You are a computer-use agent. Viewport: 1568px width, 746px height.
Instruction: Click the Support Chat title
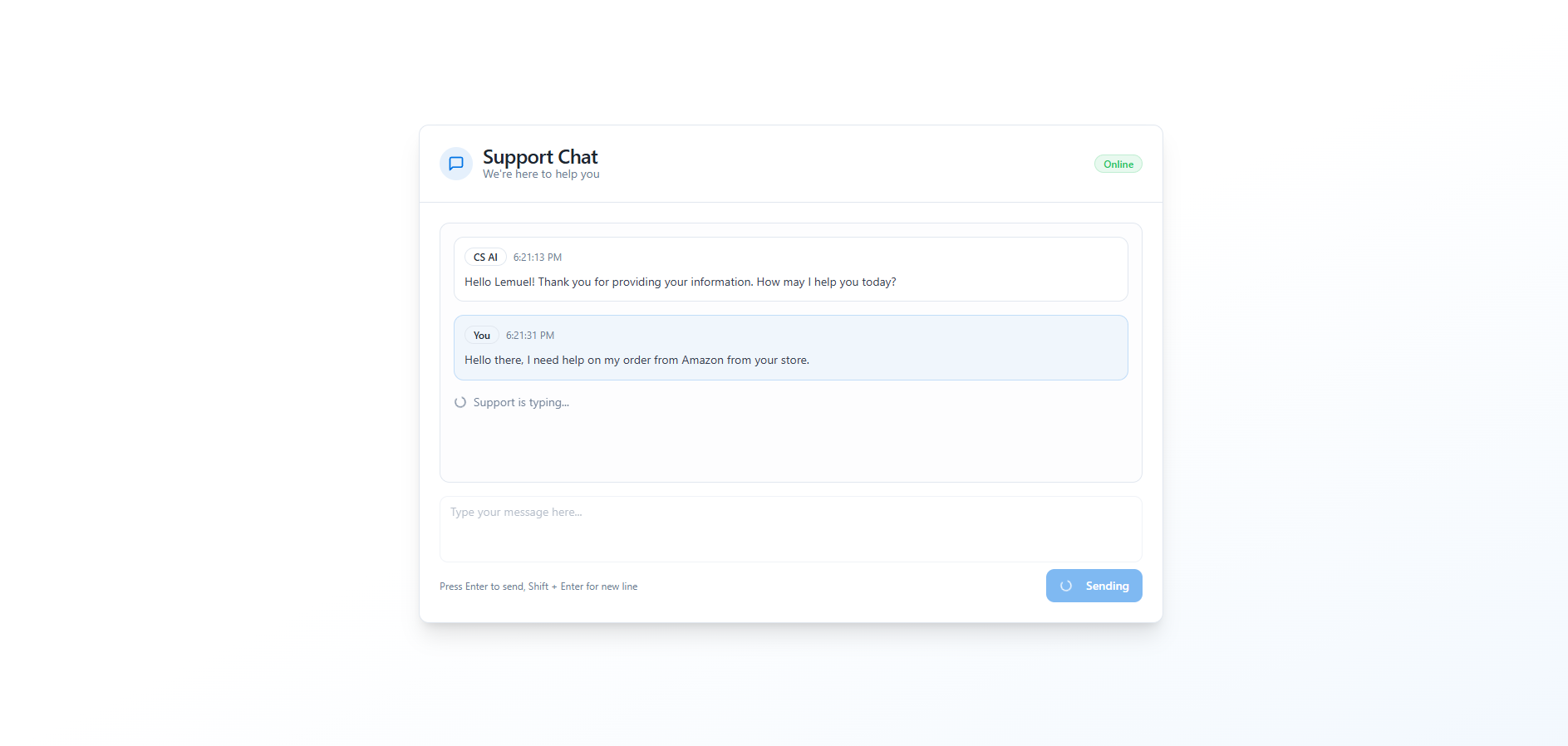pyautogui.click(x=540, y=156)
